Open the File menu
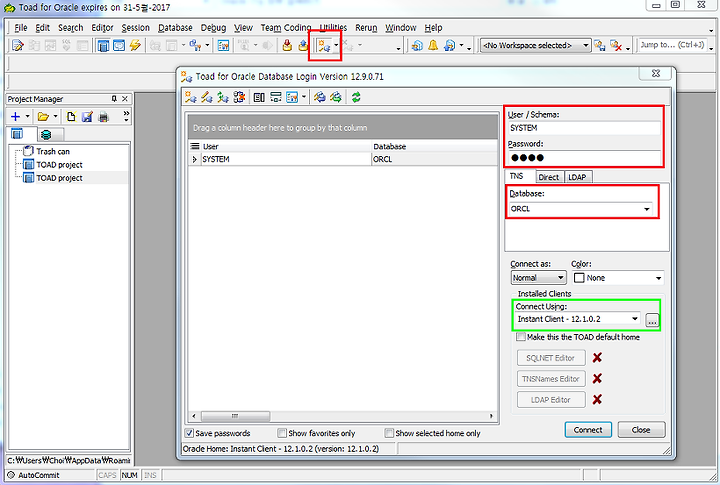The image size is (720, 485). click(x=21, y=28)
